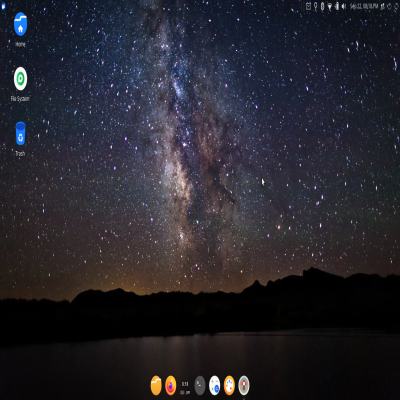Open the File System desktop icon
The image size is (400, 400).
pyautogui.click(x=20, y=79)
